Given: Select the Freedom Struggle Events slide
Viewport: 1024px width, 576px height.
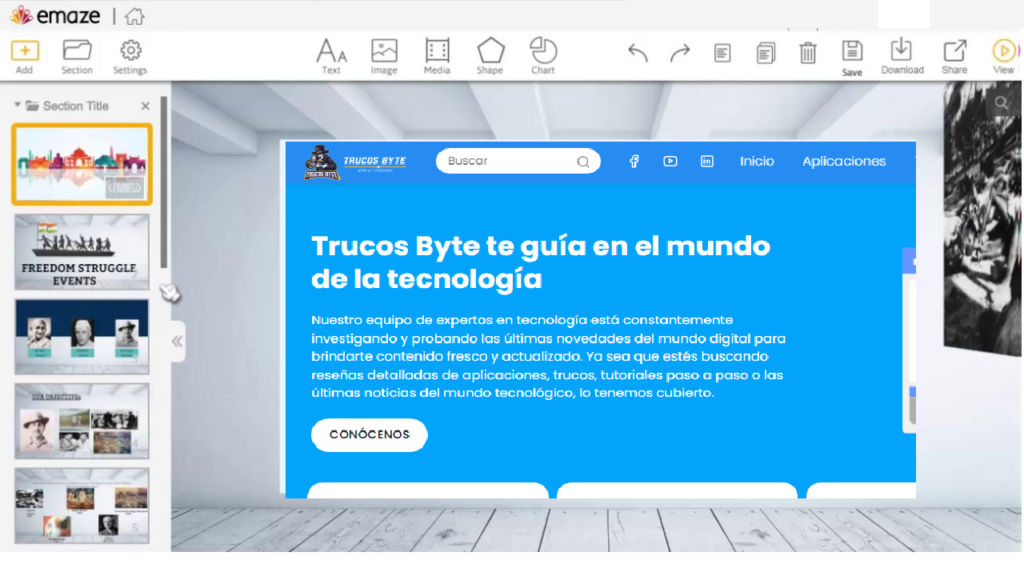Looking at the screenshot, I should [x=82, y=252].
